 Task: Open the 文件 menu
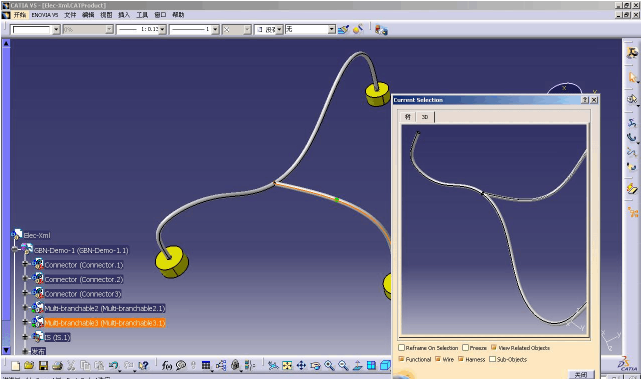click(70, 15)
